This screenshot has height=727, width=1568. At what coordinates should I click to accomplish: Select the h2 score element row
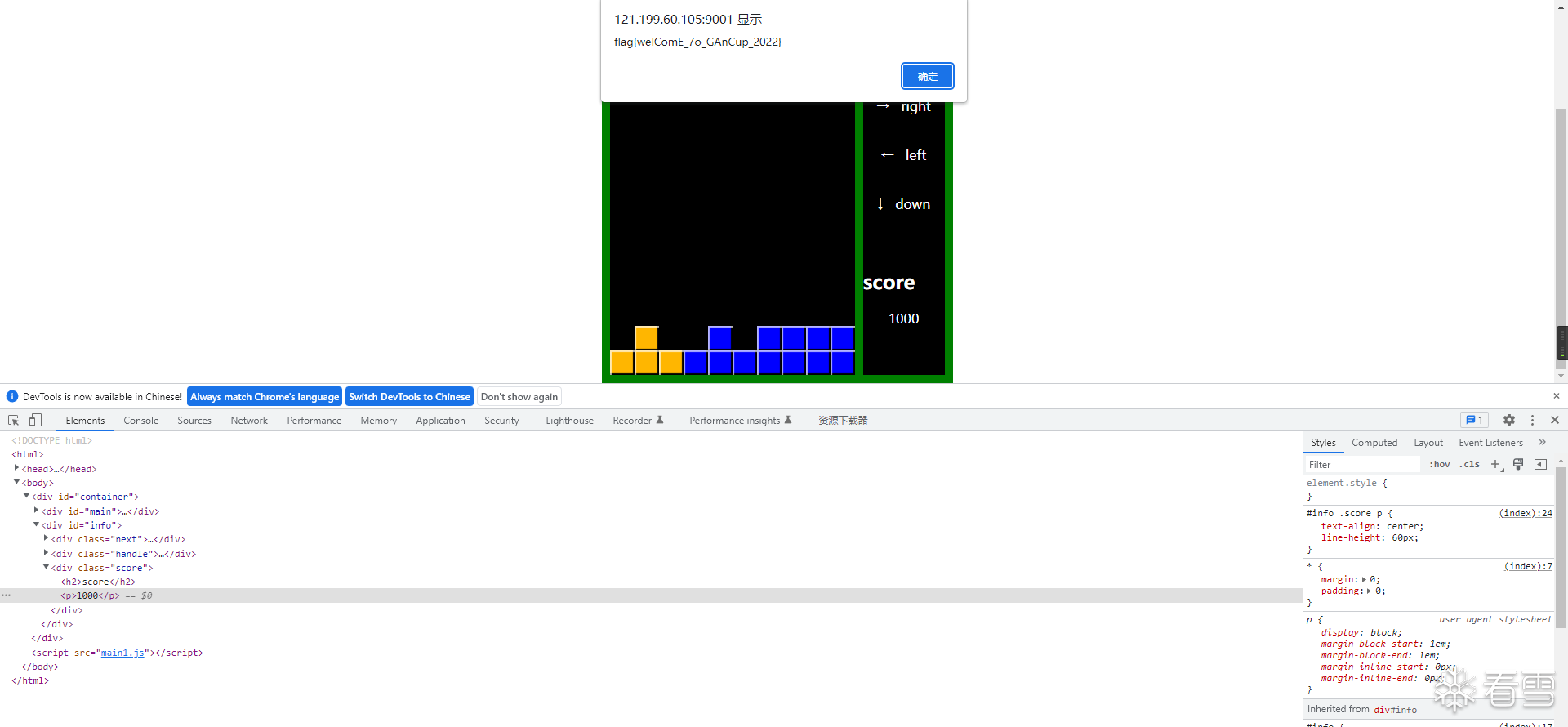pyautogui.click(x=651, y=582)
